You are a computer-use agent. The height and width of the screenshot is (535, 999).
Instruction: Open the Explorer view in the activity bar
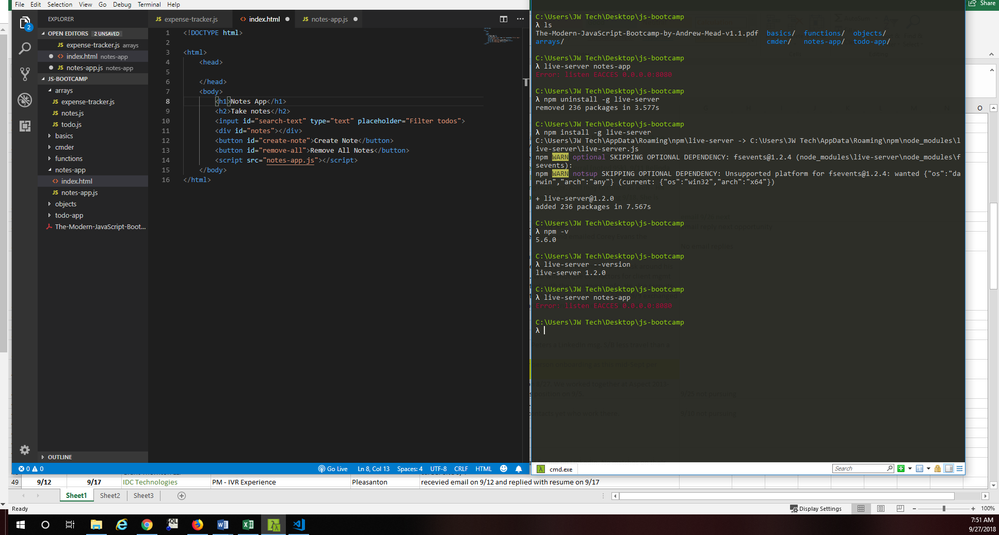coord(25,24)
